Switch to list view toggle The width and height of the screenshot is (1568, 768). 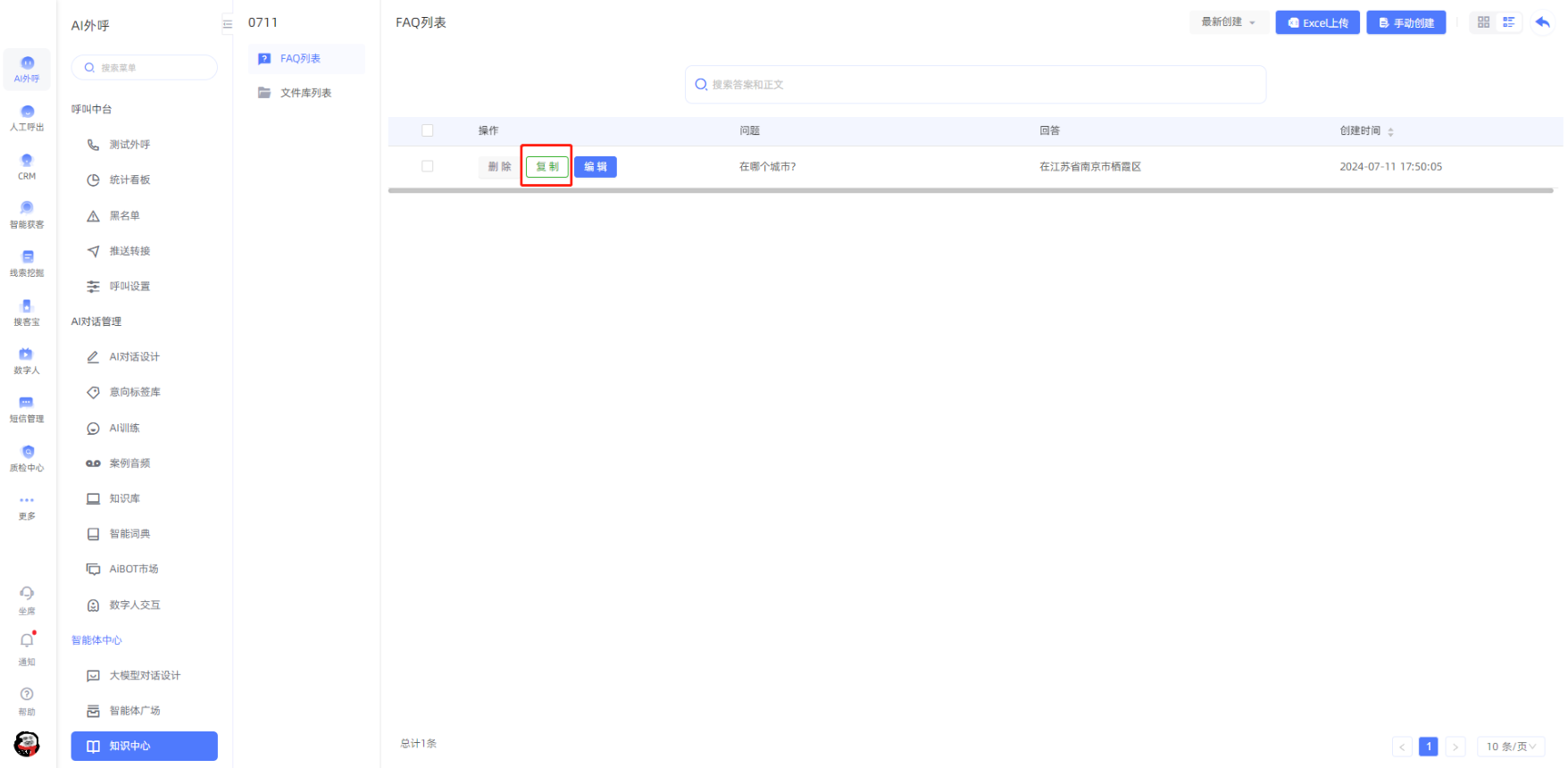(x=1509, y=22)
